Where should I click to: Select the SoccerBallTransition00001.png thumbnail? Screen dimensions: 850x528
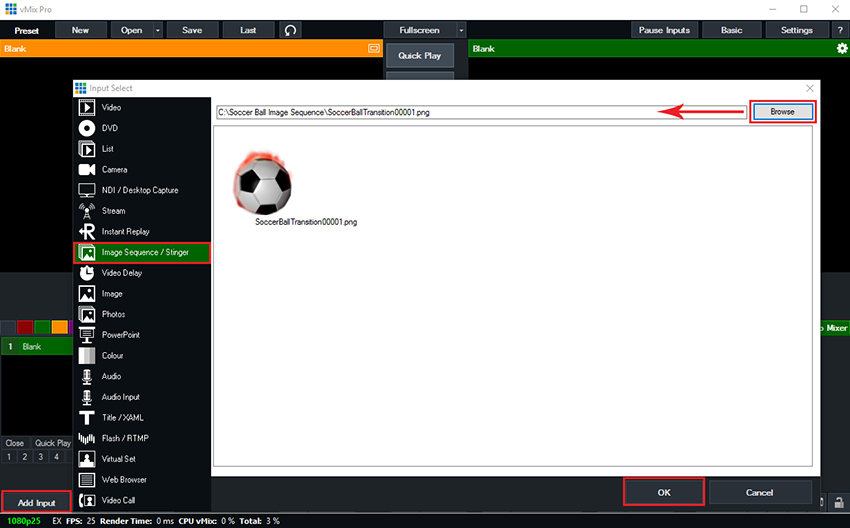point(263,182)
